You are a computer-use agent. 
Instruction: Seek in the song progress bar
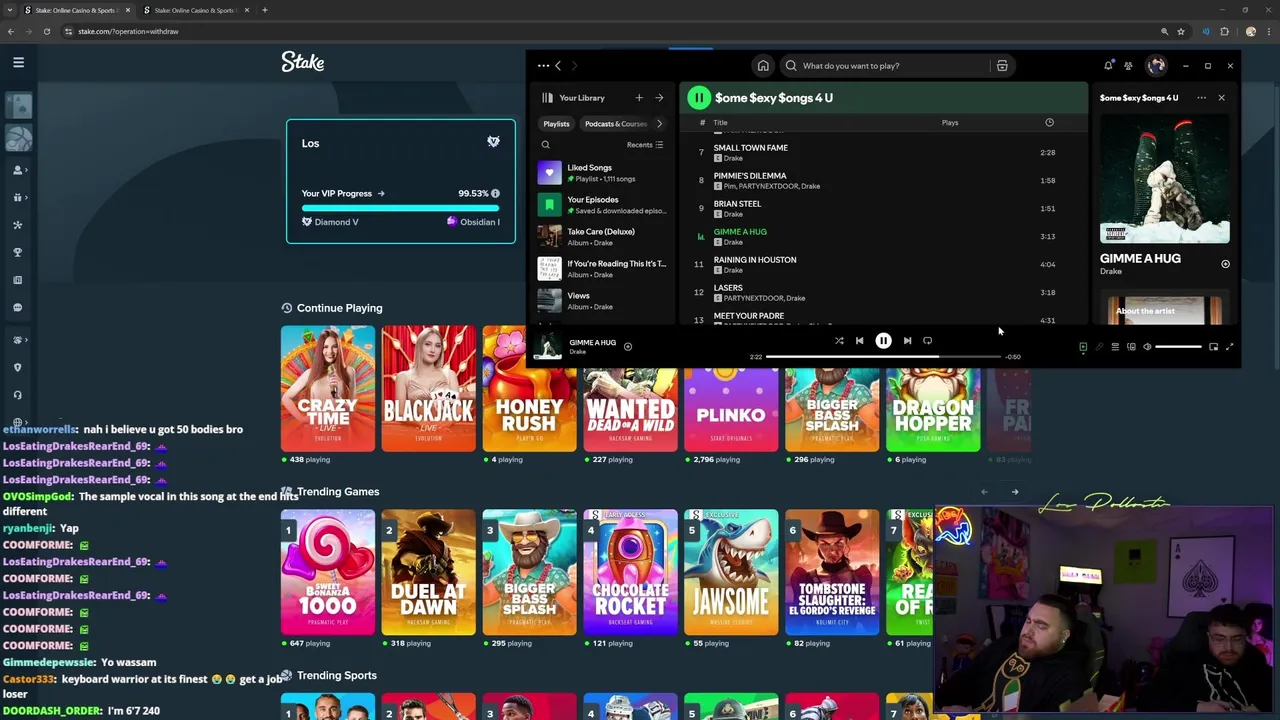pos(883,356)
